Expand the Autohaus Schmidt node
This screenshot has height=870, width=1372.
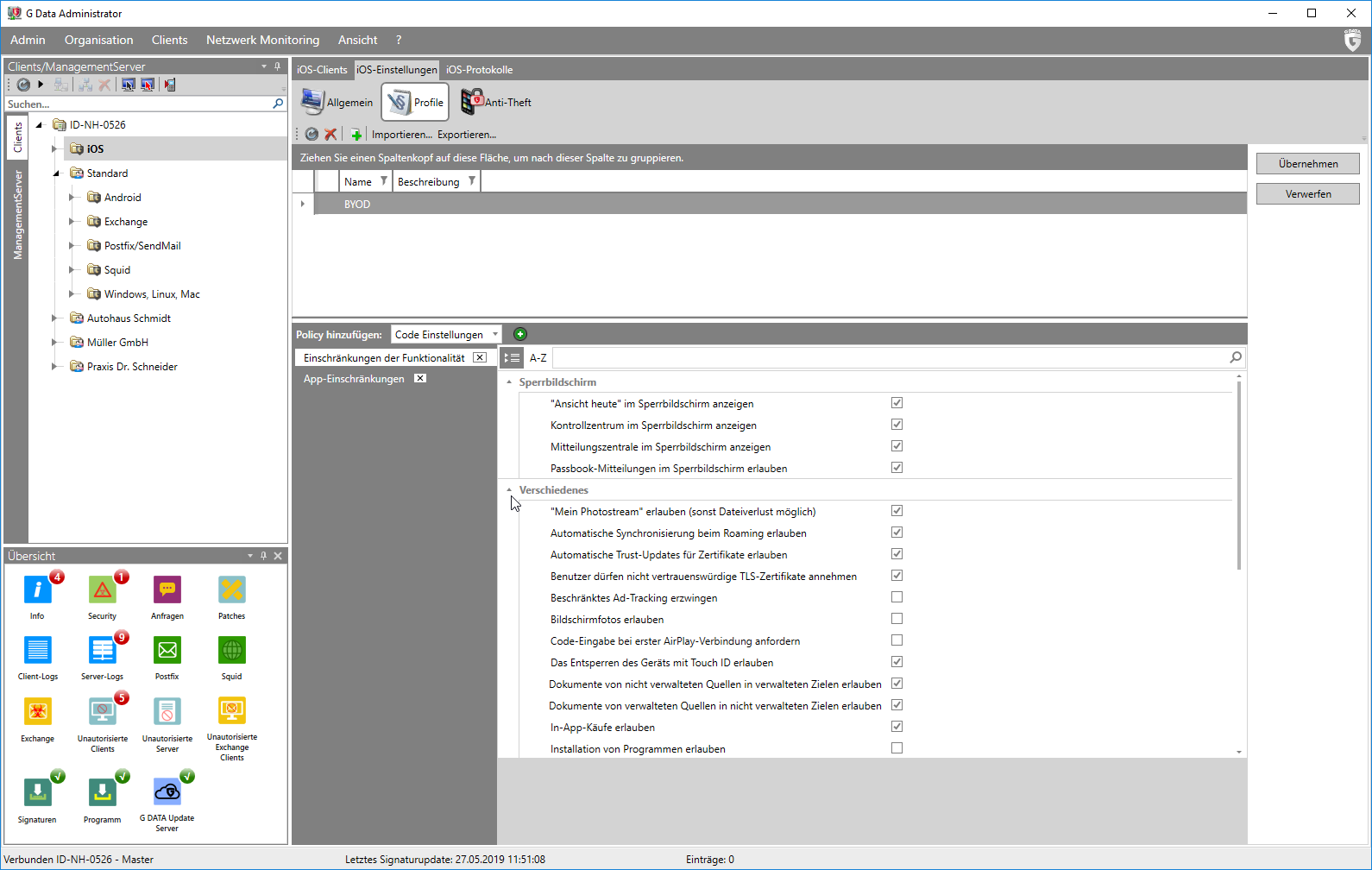[55, 318]
